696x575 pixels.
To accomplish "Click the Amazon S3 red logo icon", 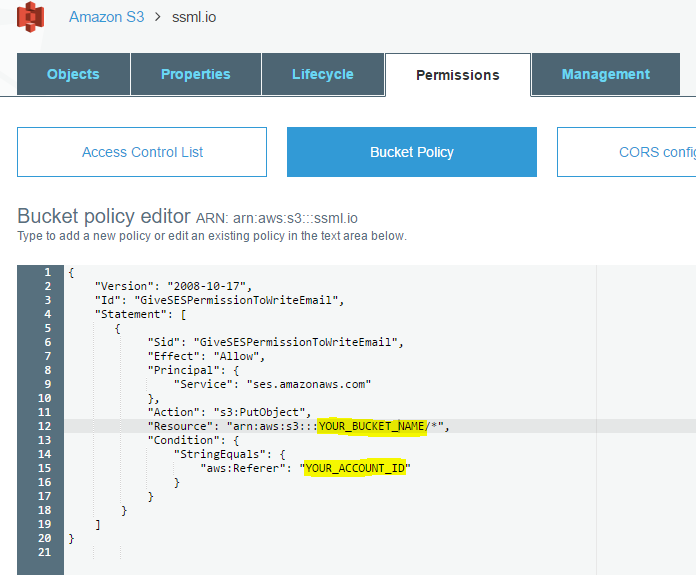I will 30,17.
